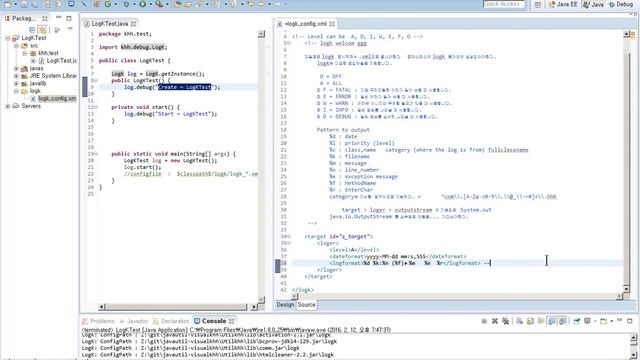Click the New file toolbar icon
This screenshot has width=640, height=360.
tap(7, 4)
